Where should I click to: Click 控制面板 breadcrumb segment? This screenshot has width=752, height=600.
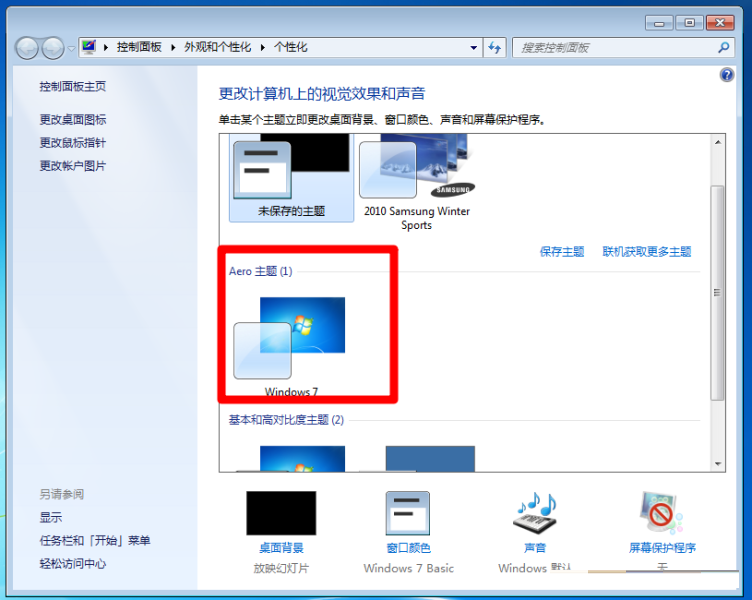(x=139, y=47)
